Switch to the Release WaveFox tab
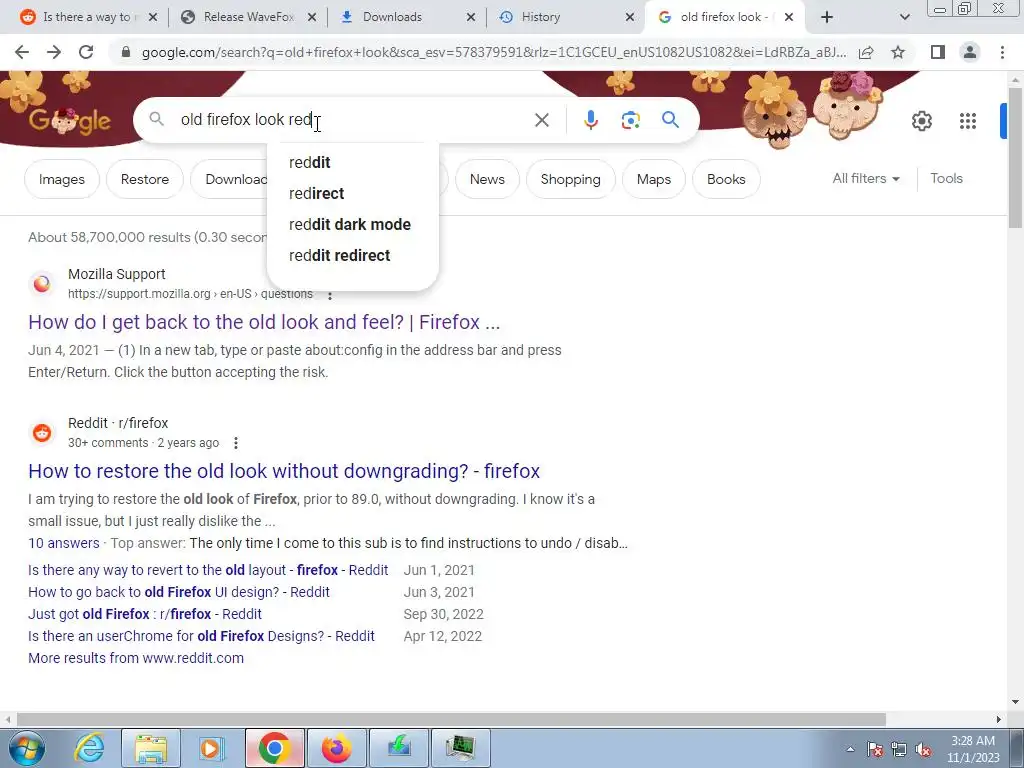 248,17
